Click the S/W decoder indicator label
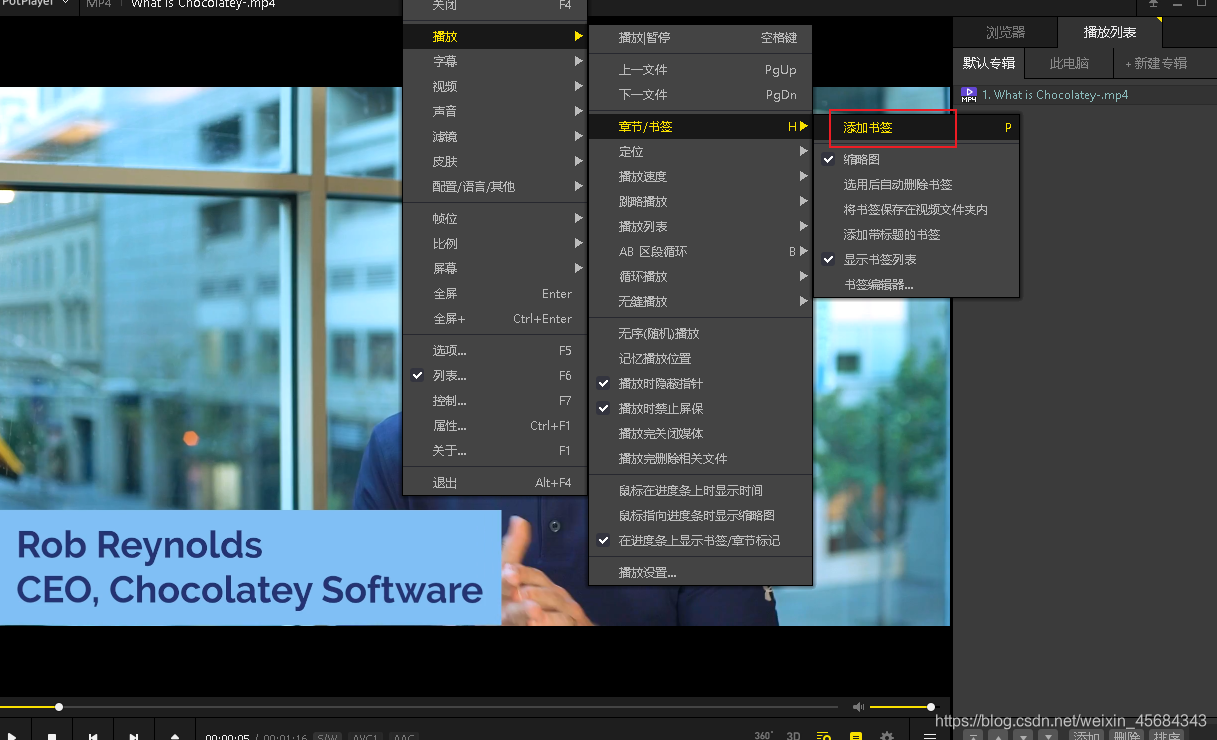The width and height of the screenshot is (1217, 740). click(x=327, y=738)
